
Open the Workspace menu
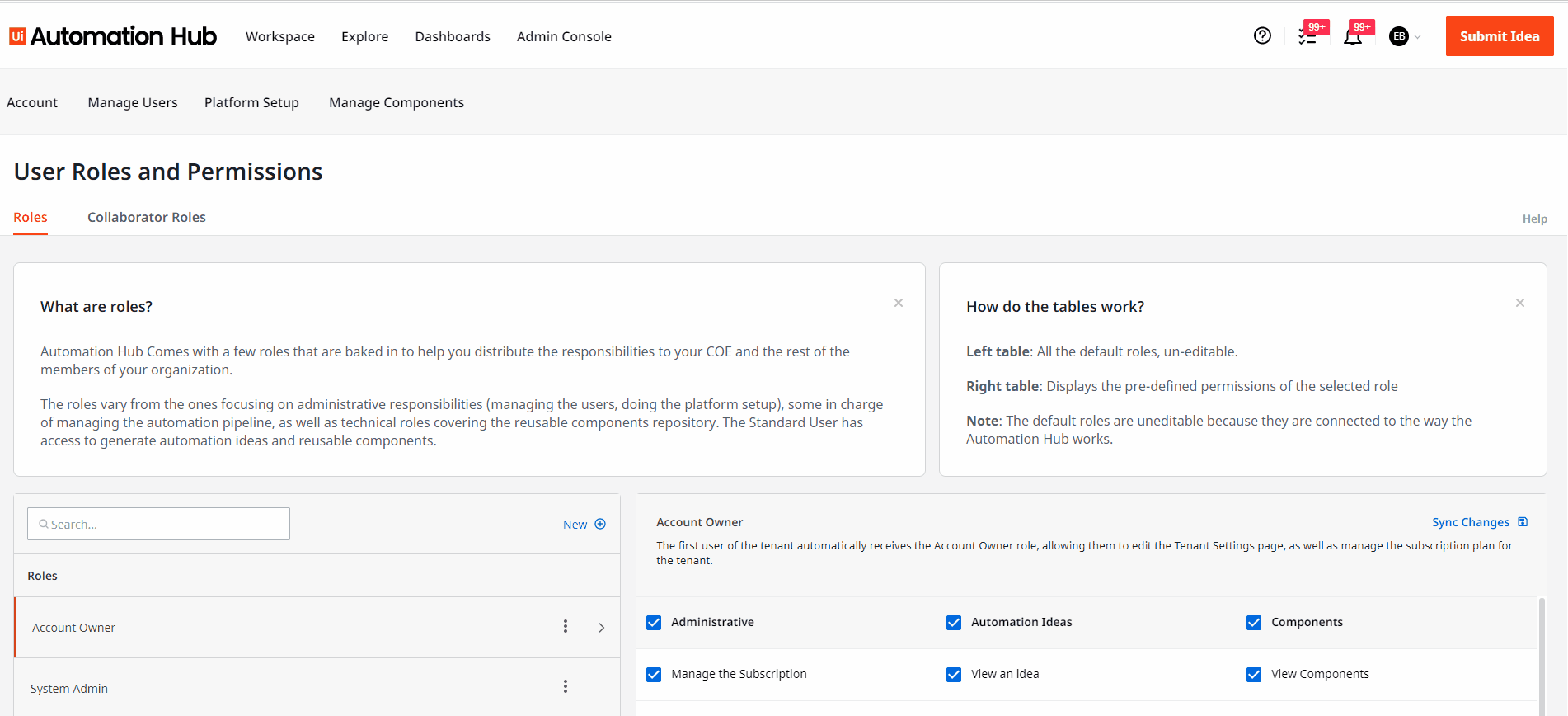coord(280,36)
